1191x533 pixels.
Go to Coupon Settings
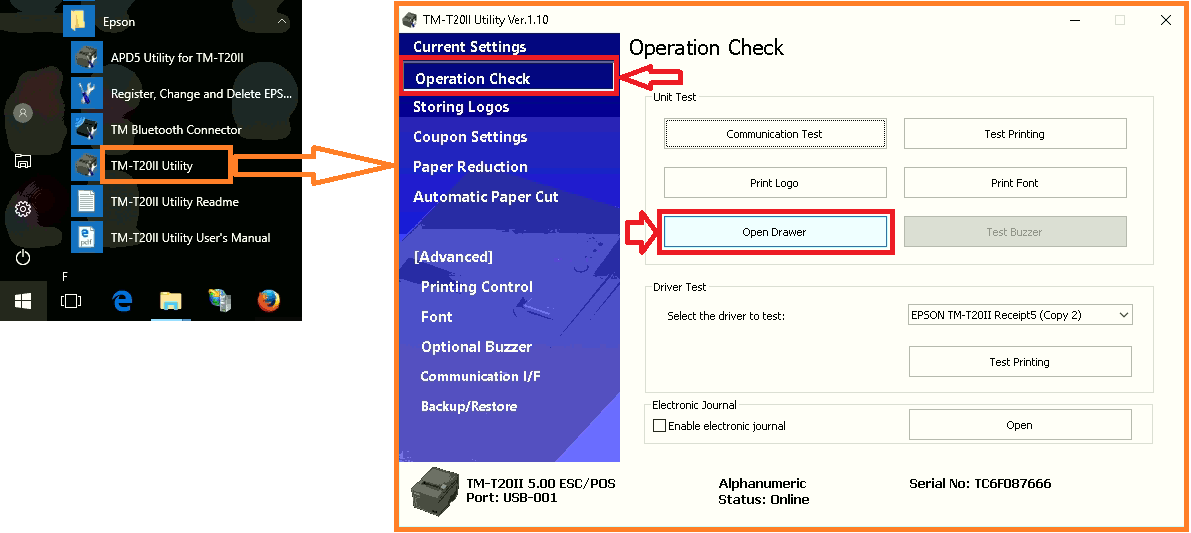[x=470, y=137]
